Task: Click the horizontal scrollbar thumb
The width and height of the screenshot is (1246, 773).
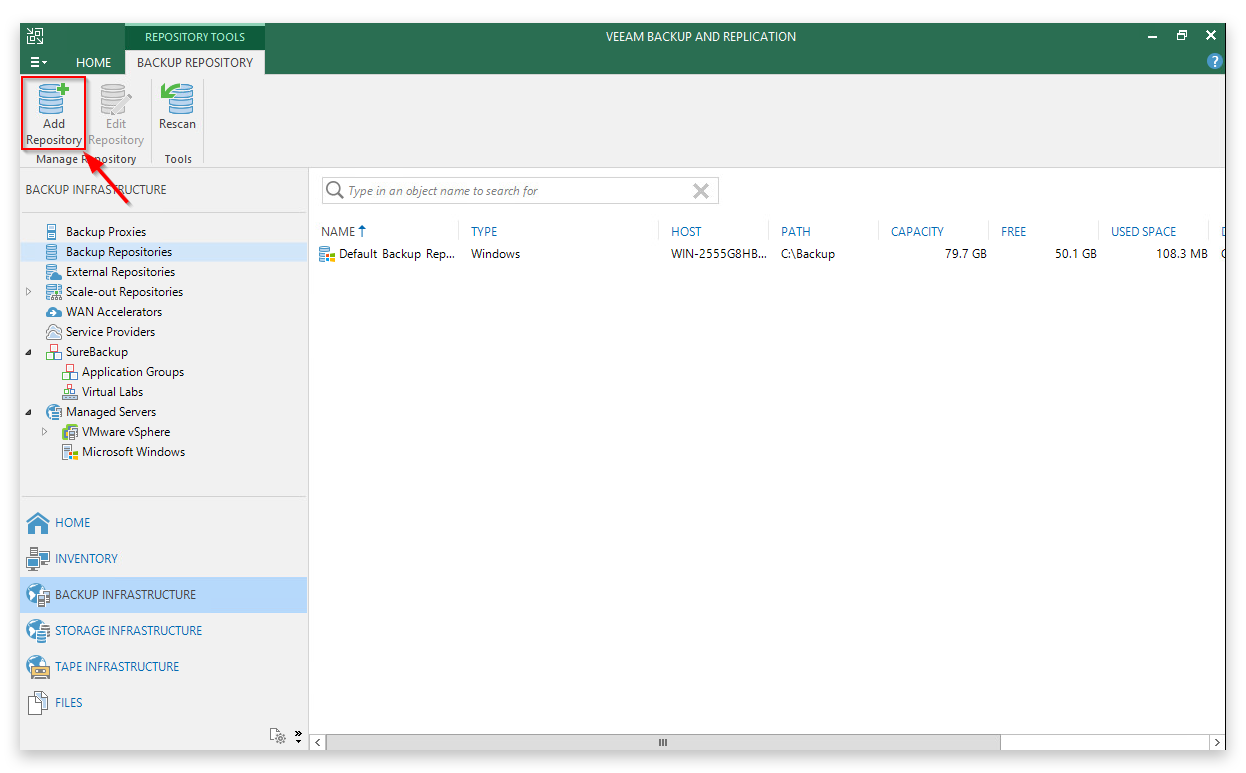Action: pos(663,743)
